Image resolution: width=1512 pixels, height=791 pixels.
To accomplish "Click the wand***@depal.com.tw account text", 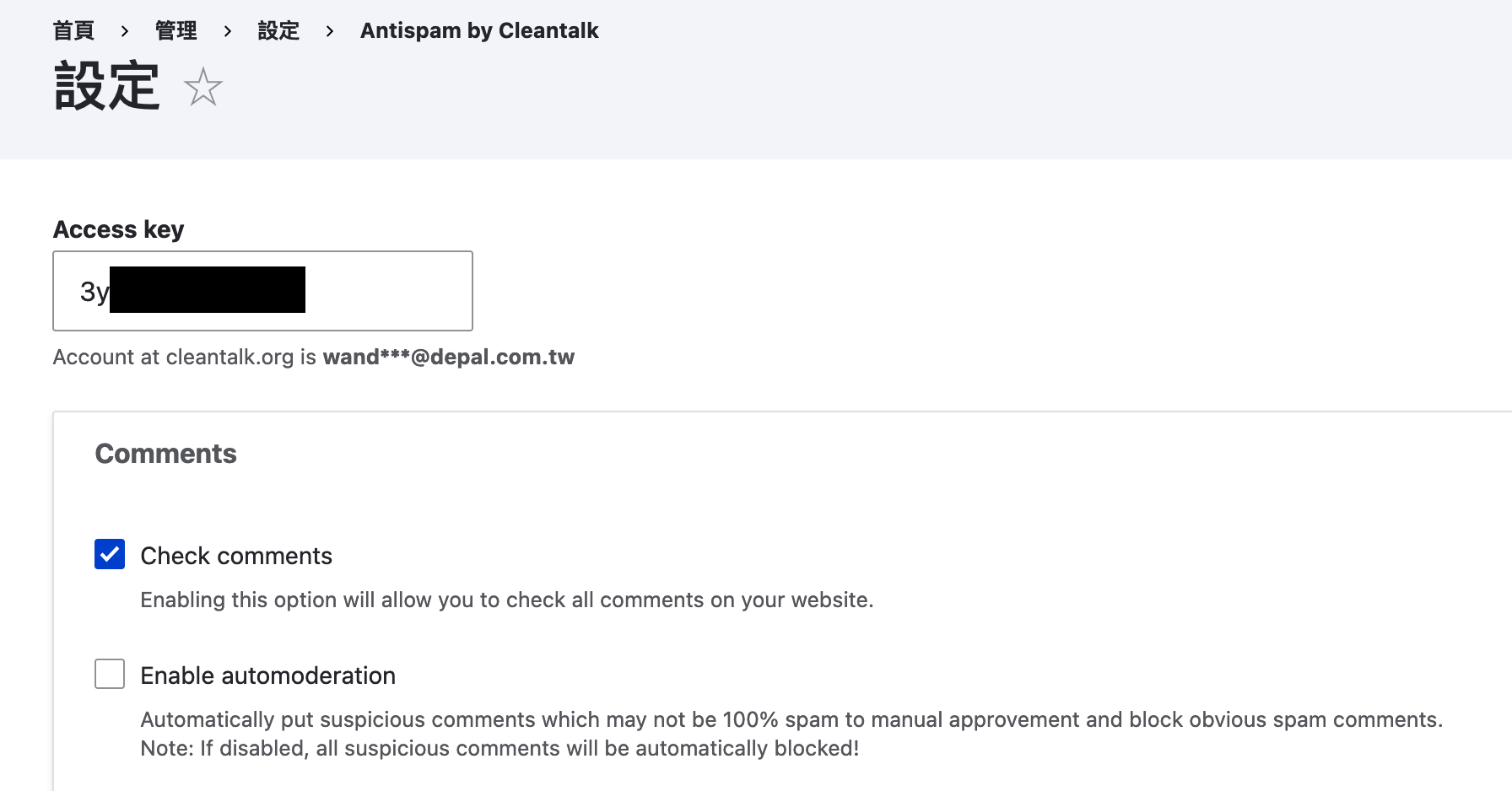I will click(x=448, y=357).
